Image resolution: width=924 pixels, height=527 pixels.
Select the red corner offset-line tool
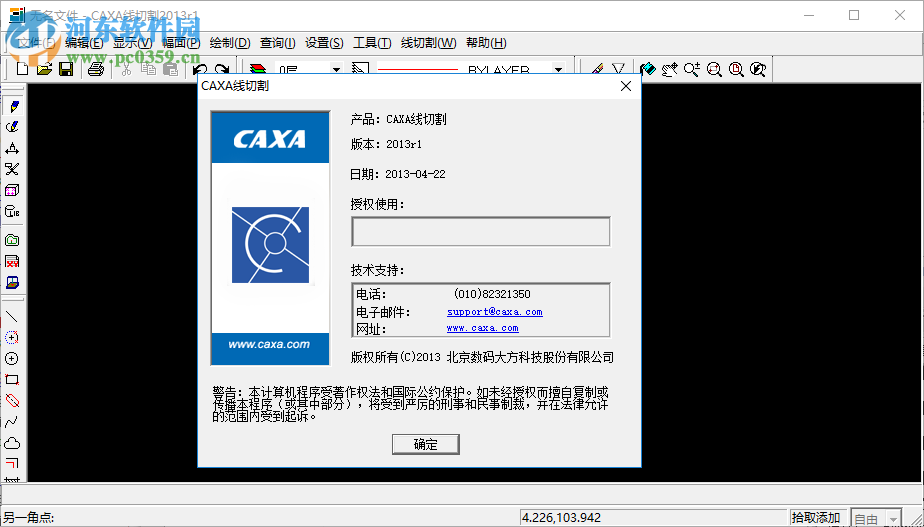tap(12, 463)
